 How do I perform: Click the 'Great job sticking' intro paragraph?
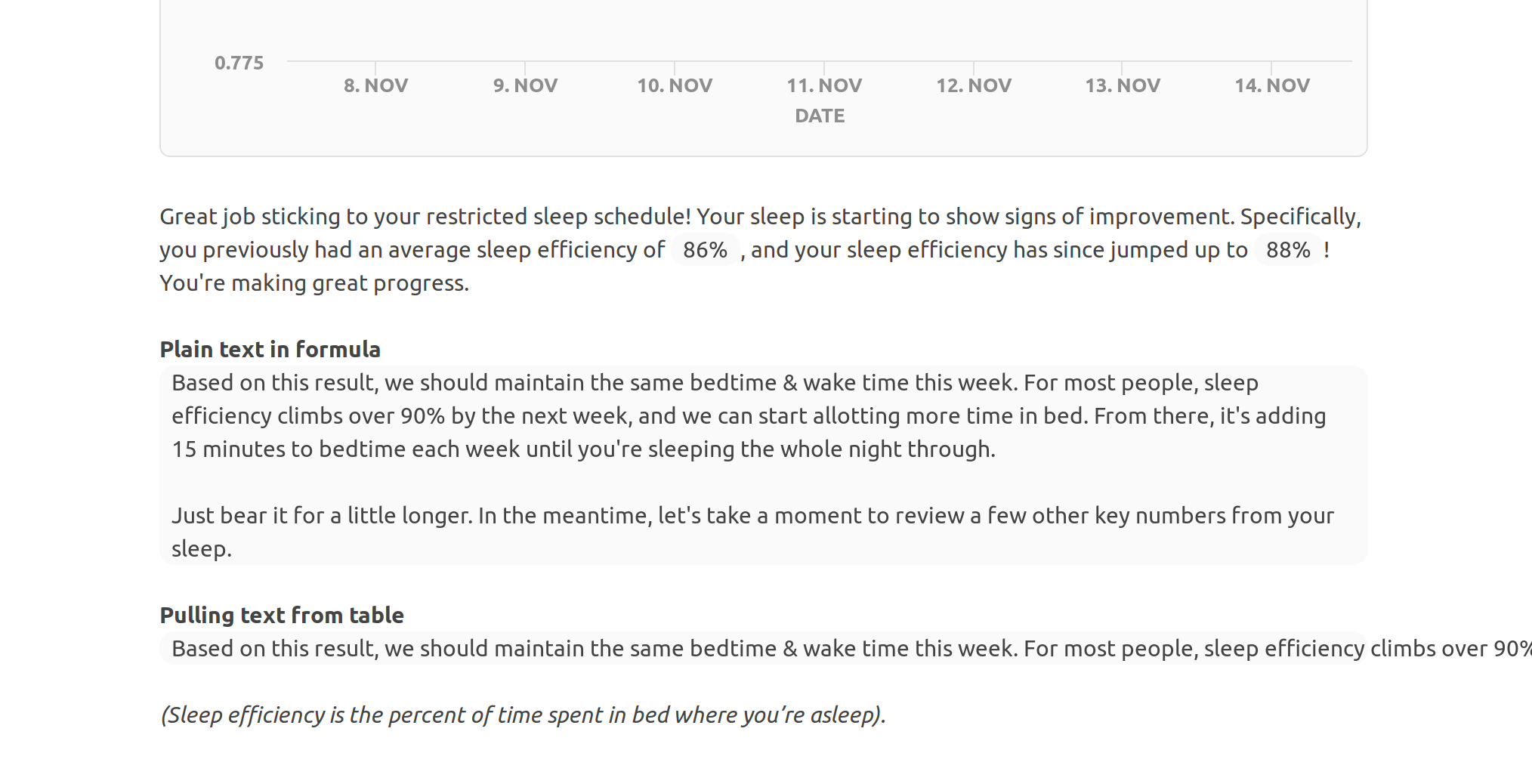coord(760,250)
